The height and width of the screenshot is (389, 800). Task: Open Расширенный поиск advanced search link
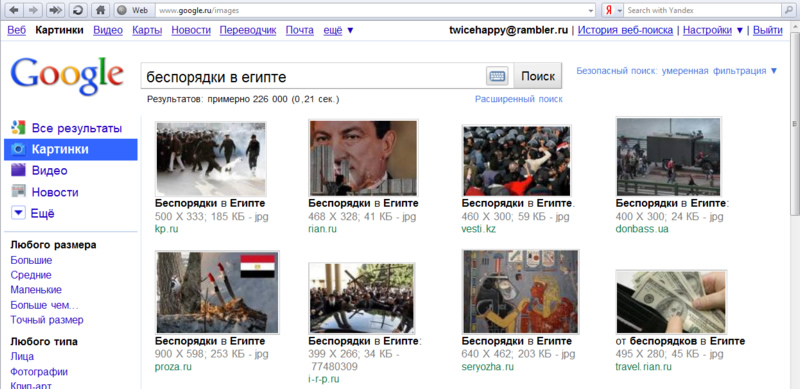(x=519, y=99)
